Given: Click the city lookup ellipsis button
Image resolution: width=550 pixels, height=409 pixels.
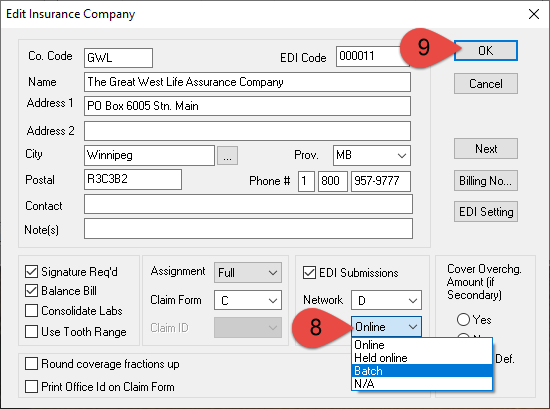Looking at the screenshot, I should 227,155.
